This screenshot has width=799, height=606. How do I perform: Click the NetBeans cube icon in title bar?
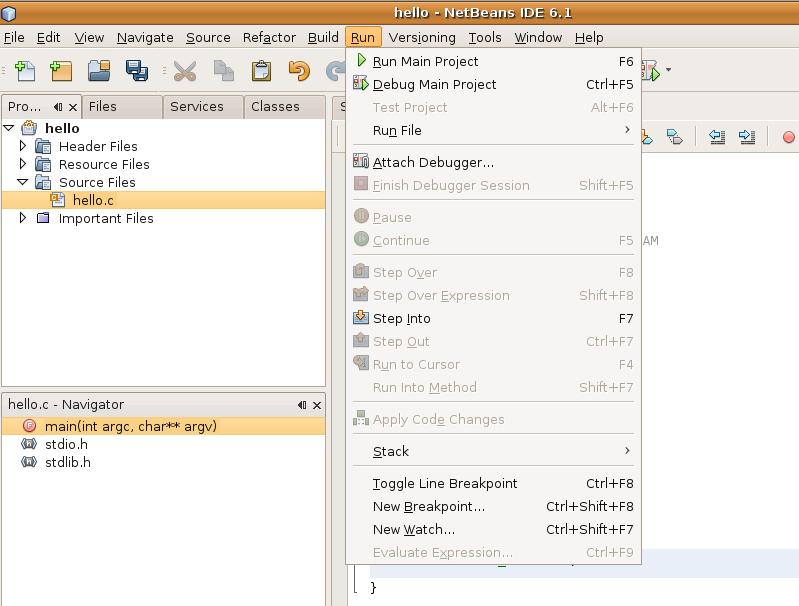9,13
